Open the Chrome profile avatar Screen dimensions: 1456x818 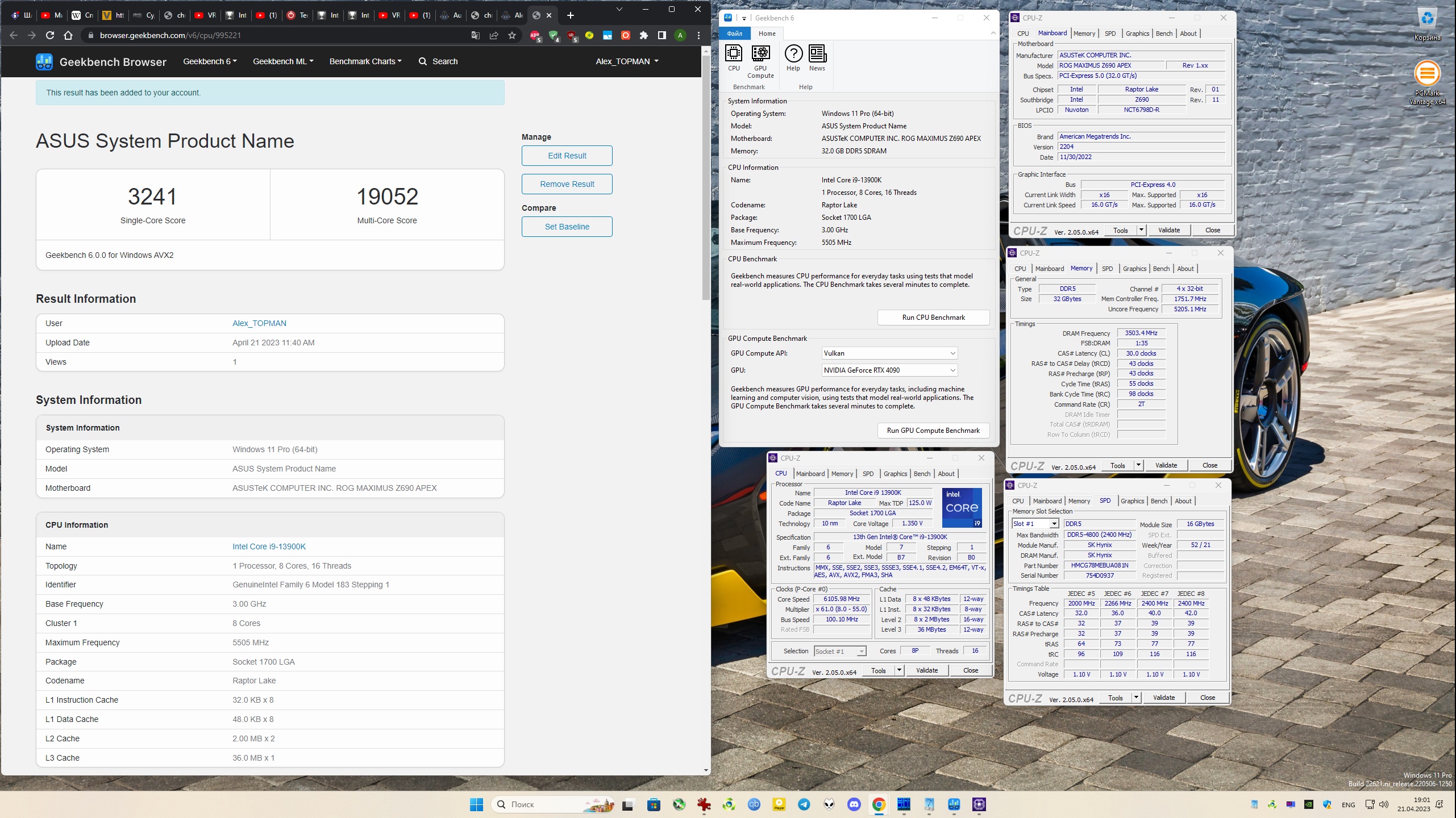coord(680,35)
